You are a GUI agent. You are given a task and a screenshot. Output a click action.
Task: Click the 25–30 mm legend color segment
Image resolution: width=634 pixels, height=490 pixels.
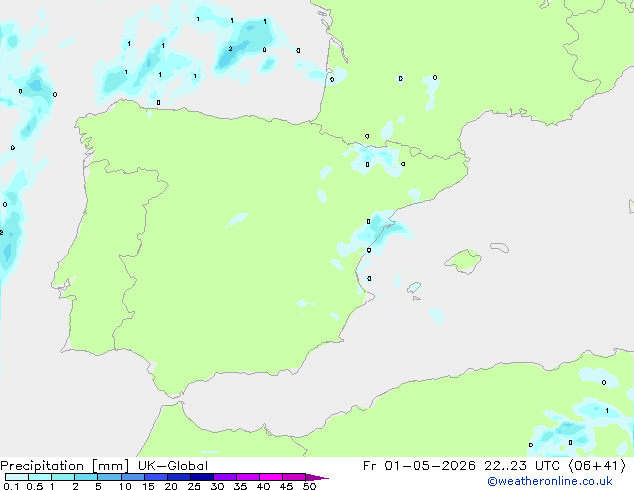coord(202,477)
